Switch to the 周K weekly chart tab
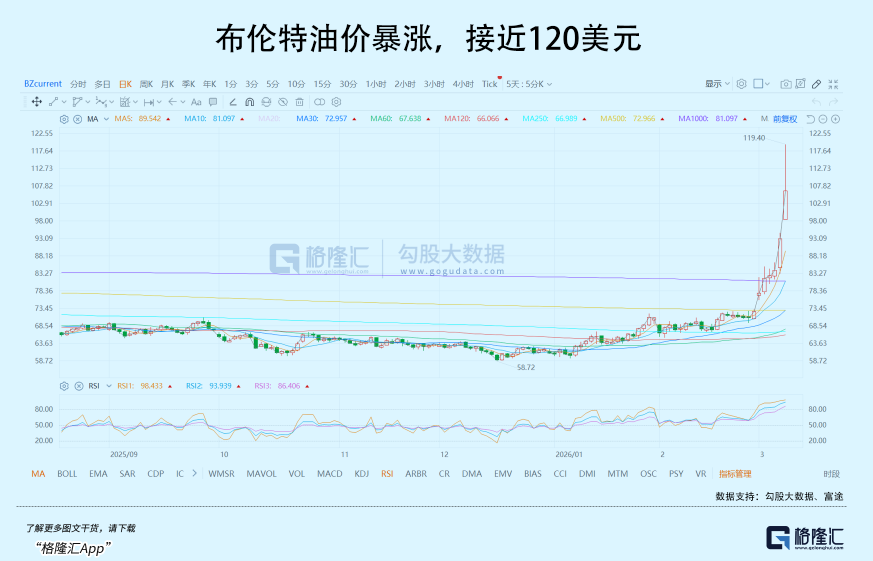 pos(146,84)
